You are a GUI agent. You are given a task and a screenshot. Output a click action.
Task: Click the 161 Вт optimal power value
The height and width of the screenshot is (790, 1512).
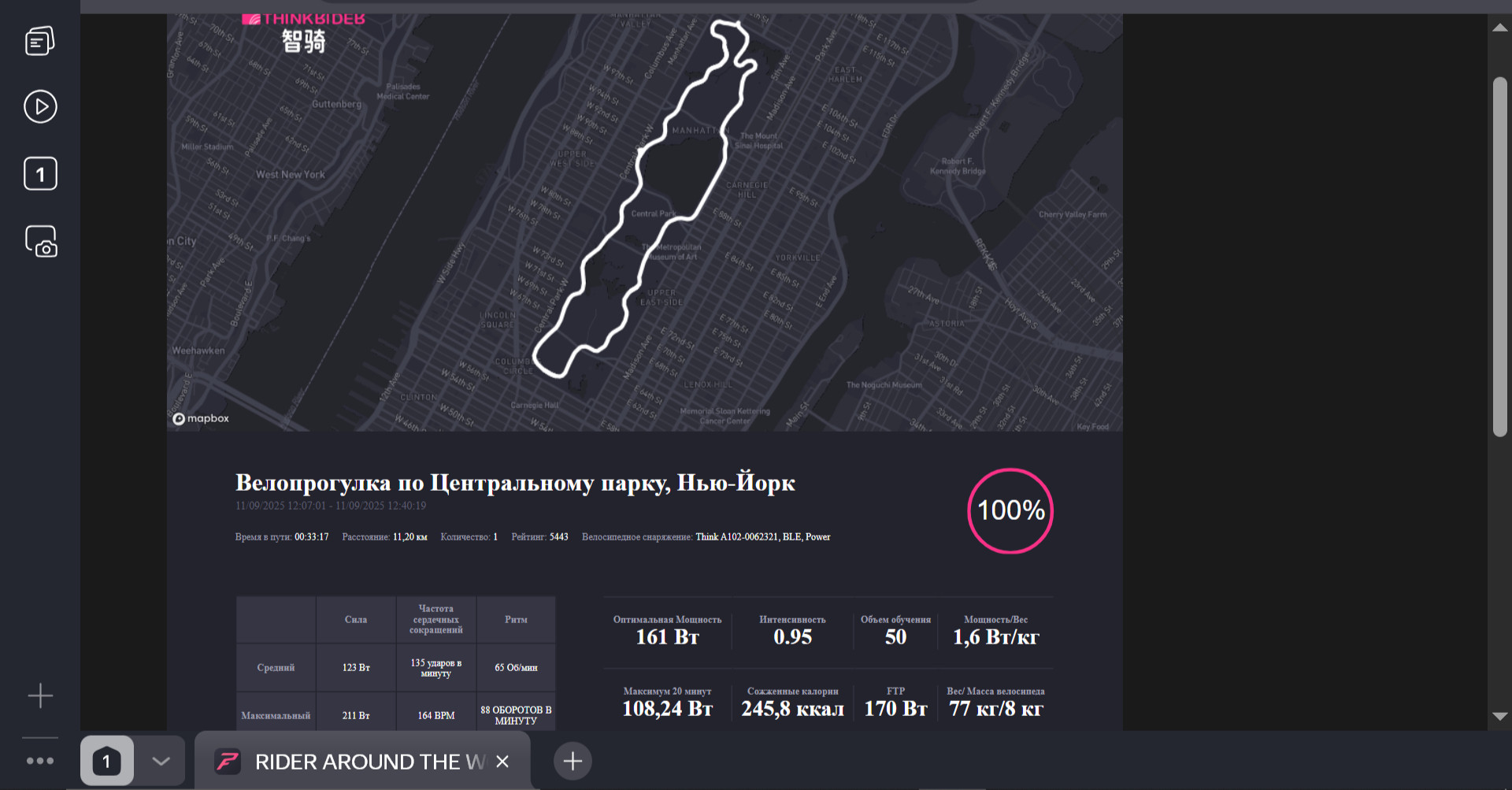click(667, 637)
